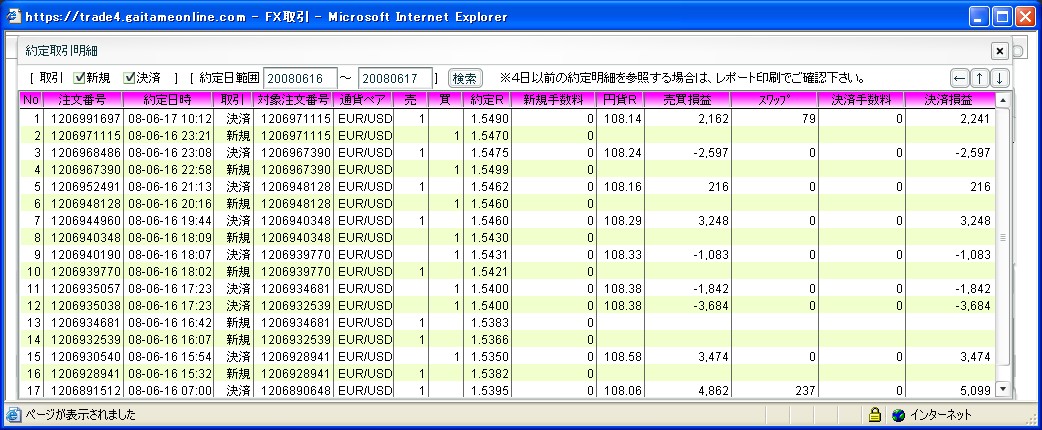Select order number 1206891512

86,391
